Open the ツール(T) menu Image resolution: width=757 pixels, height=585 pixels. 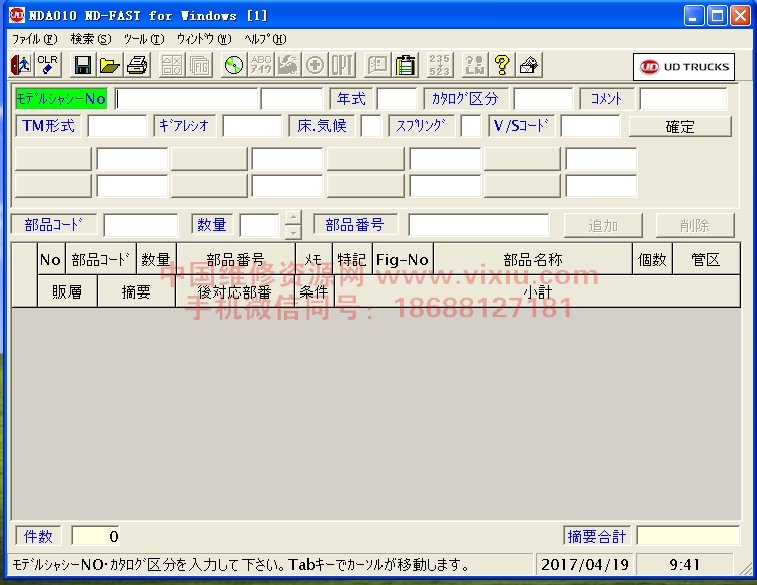point(143,39)
